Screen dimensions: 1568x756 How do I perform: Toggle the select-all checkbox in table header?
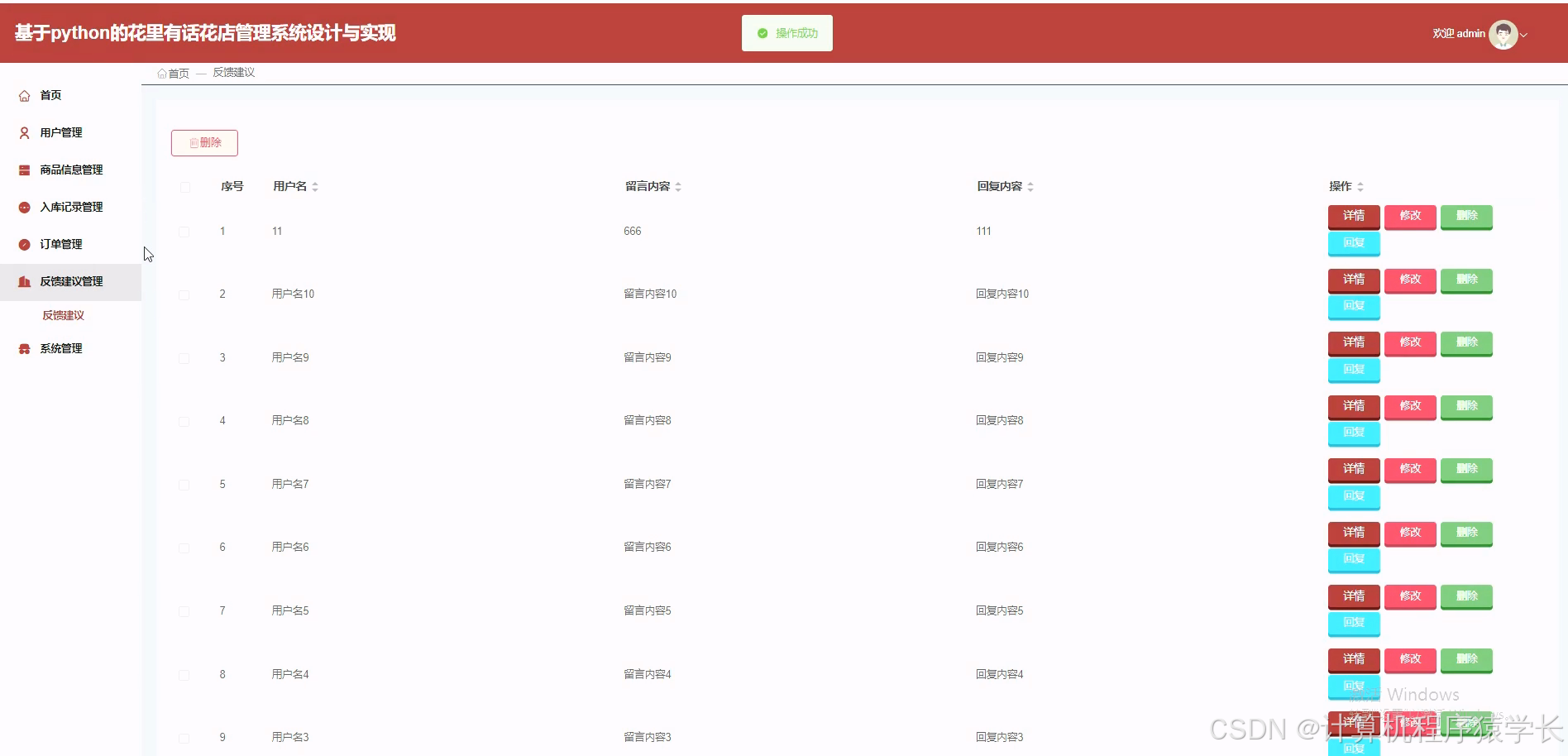184,187
